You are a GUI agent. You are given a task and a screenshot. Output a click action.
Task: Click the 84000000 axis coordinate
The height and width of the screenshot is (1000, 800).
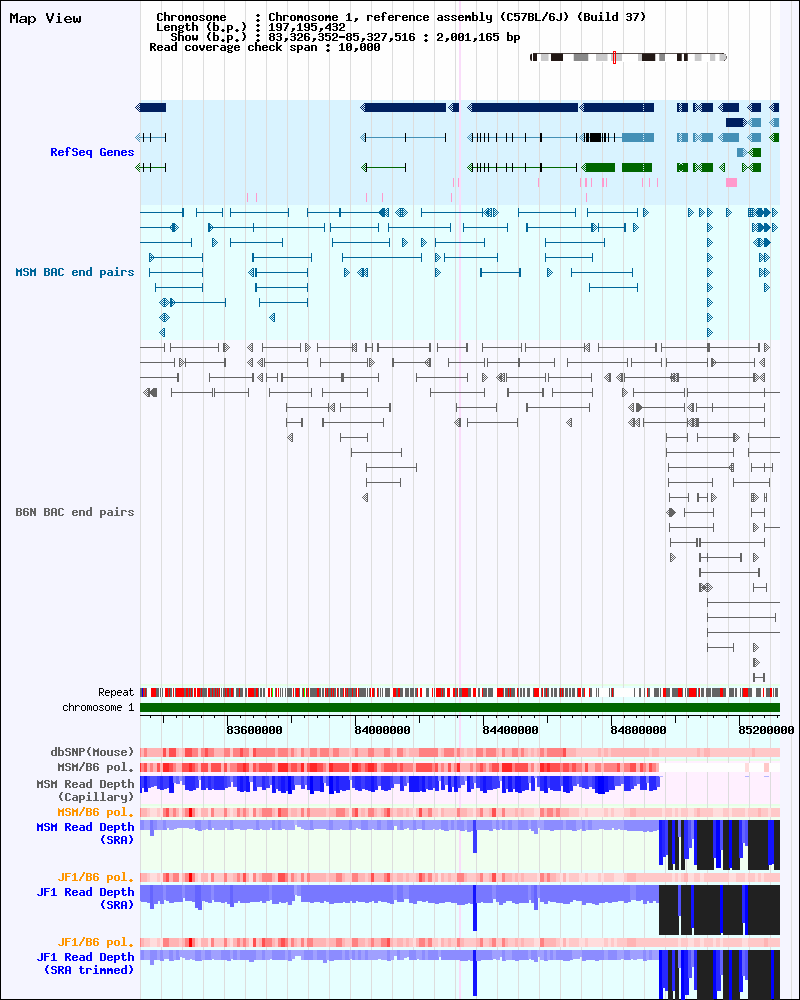click(382, 730)
